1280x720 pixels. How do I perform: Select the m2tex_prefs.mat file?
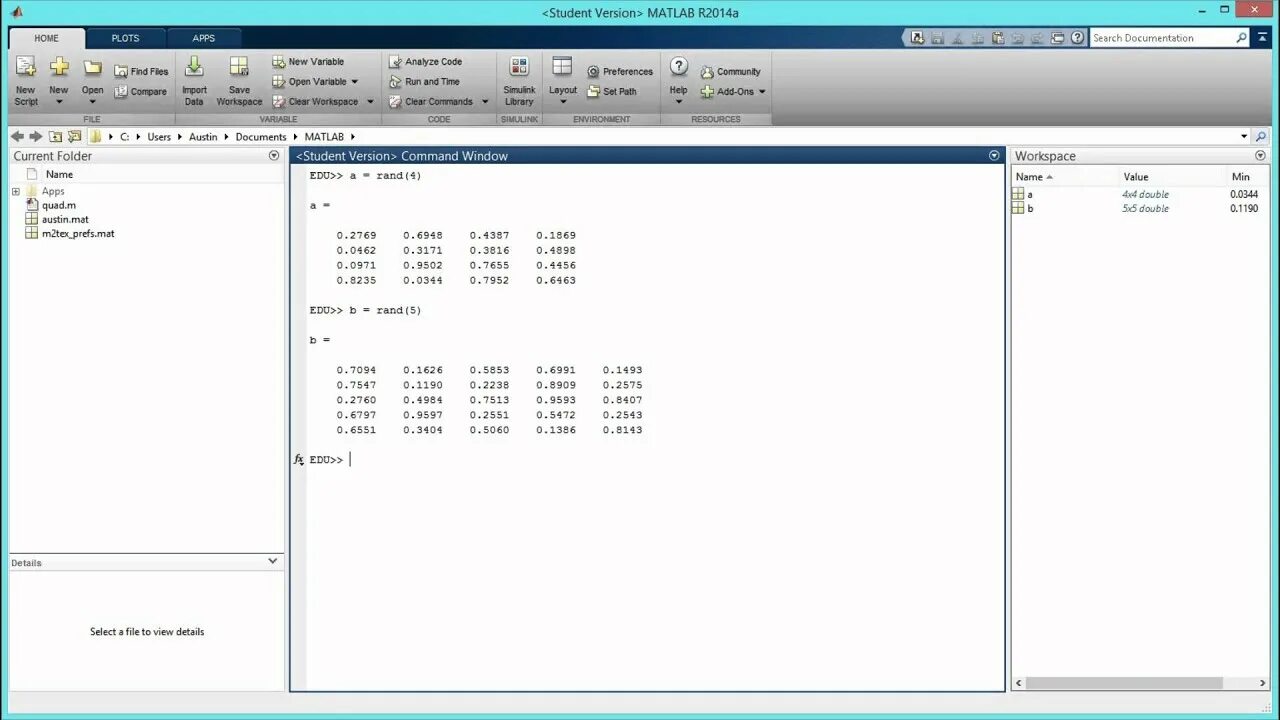click(x=70, y=233)
